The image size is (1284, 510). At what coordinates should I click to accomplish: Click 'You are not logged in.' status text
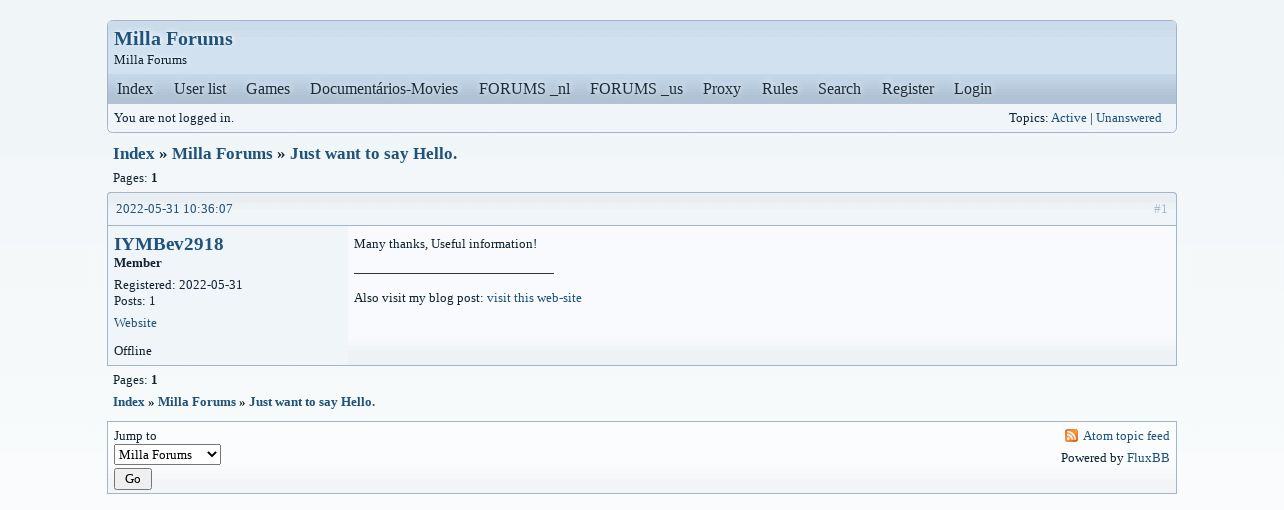(174, 118)
